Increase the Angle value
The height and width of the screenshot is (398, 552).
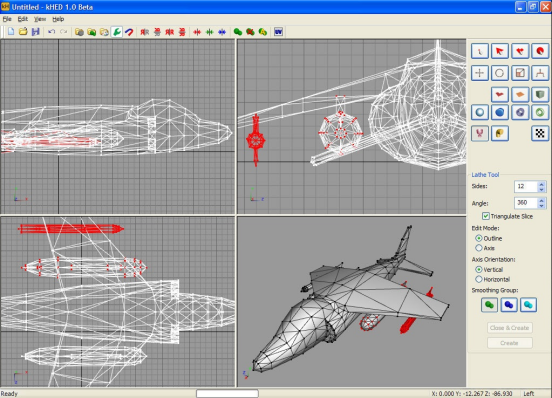[542, 200]
